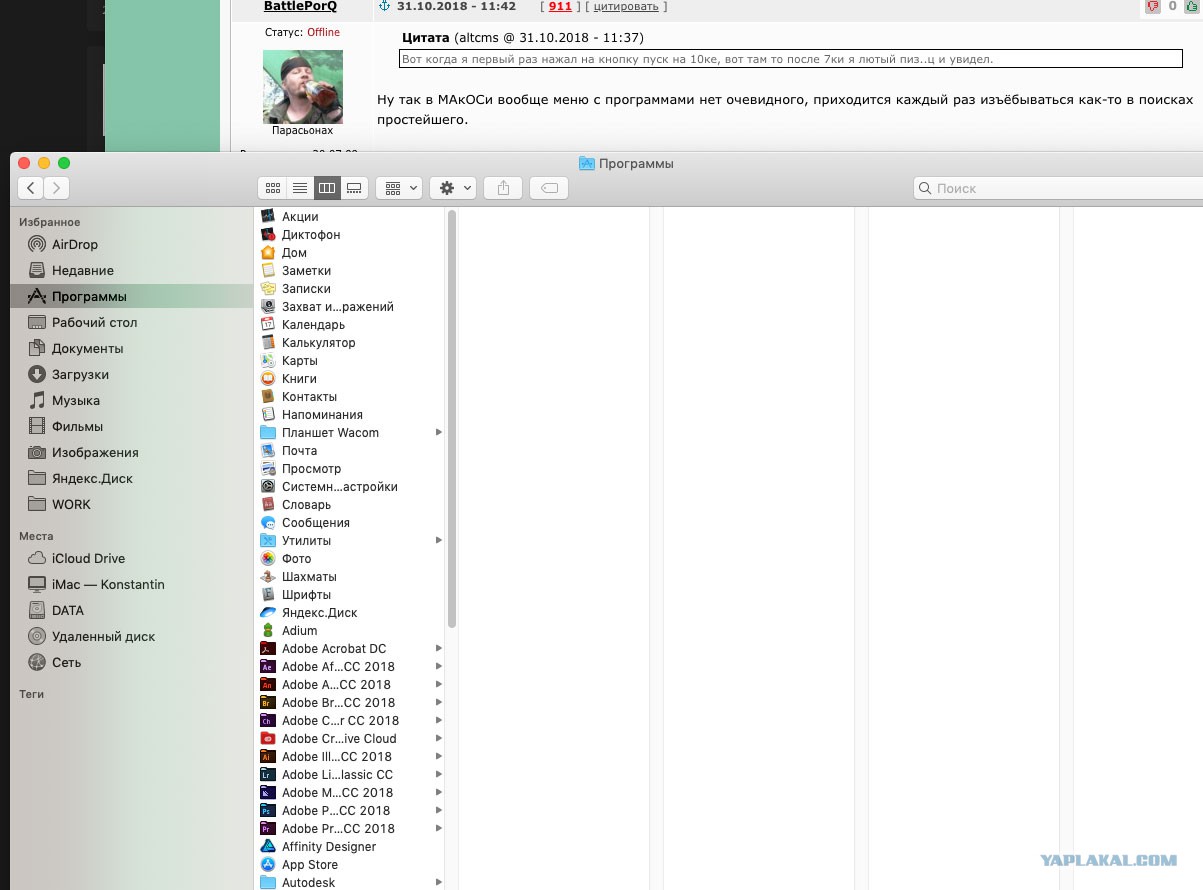Screen dimensions: 1203x890
Task: Select the Акции app
Action: point(350,216)
